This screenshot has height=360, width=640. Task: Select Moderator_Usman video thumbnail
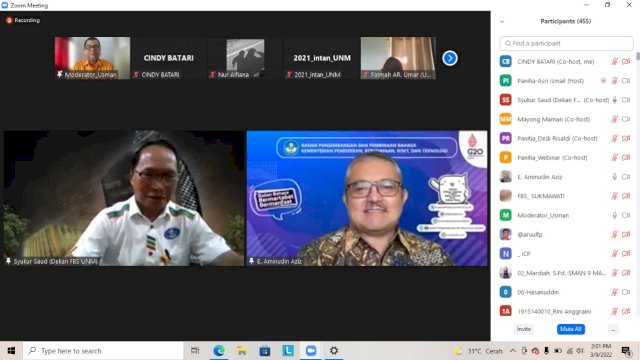click(92, 58)
